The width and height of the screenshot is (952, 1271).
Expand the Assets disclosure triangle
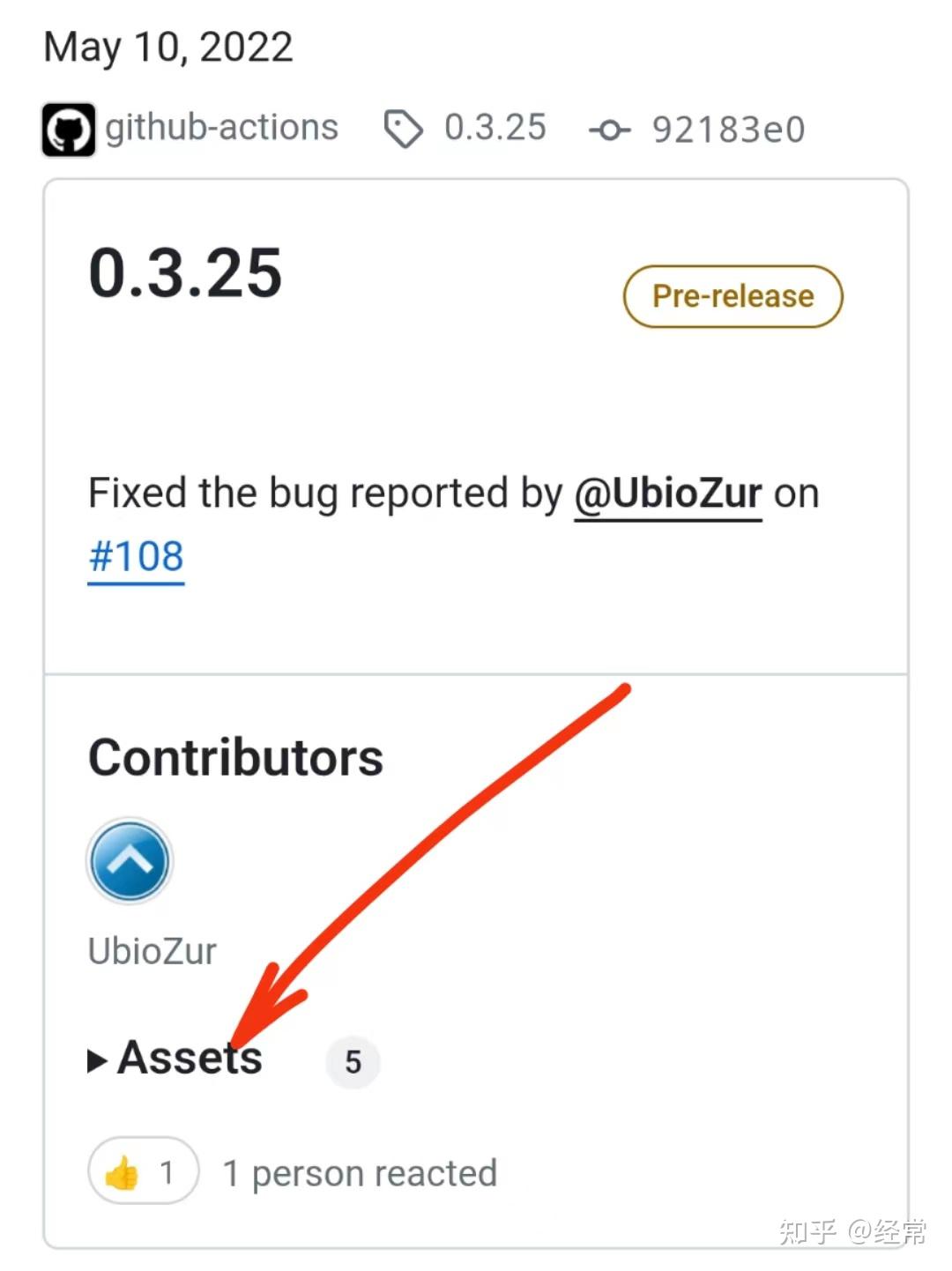click(97, 1061)
